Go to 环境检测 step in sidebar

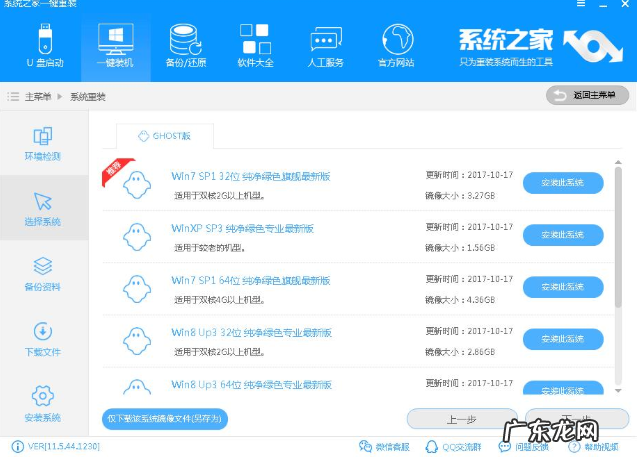tap(43, 144)
